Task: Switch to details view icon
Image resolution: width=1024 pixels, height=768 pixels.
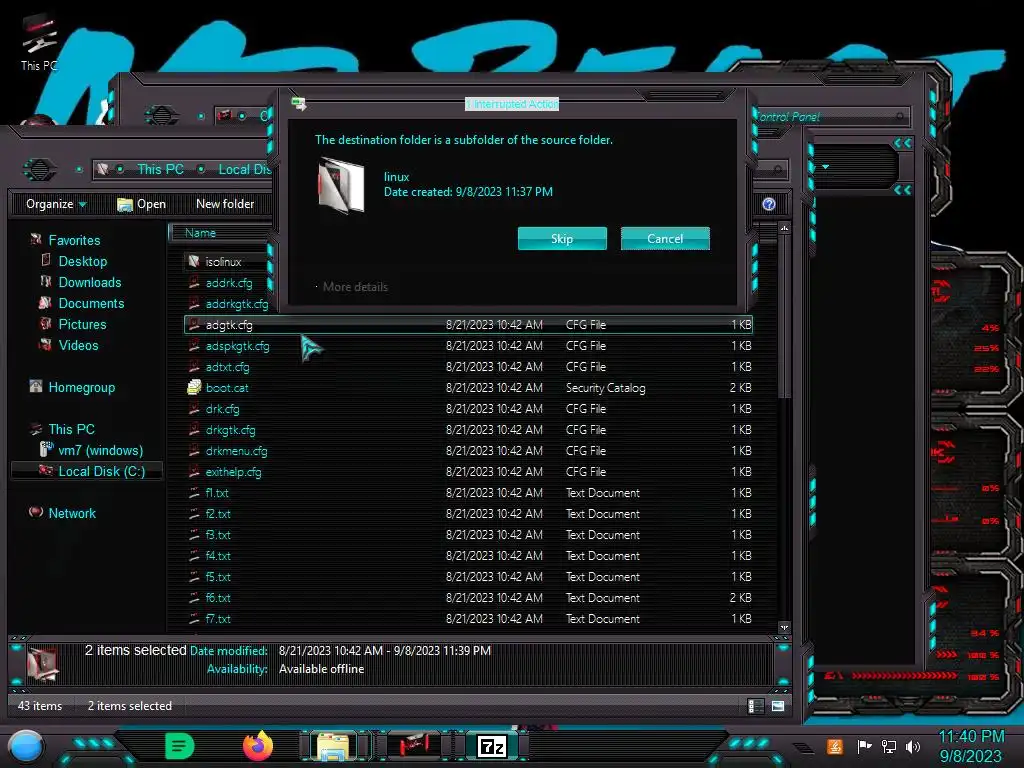Action: coord(755,705)
